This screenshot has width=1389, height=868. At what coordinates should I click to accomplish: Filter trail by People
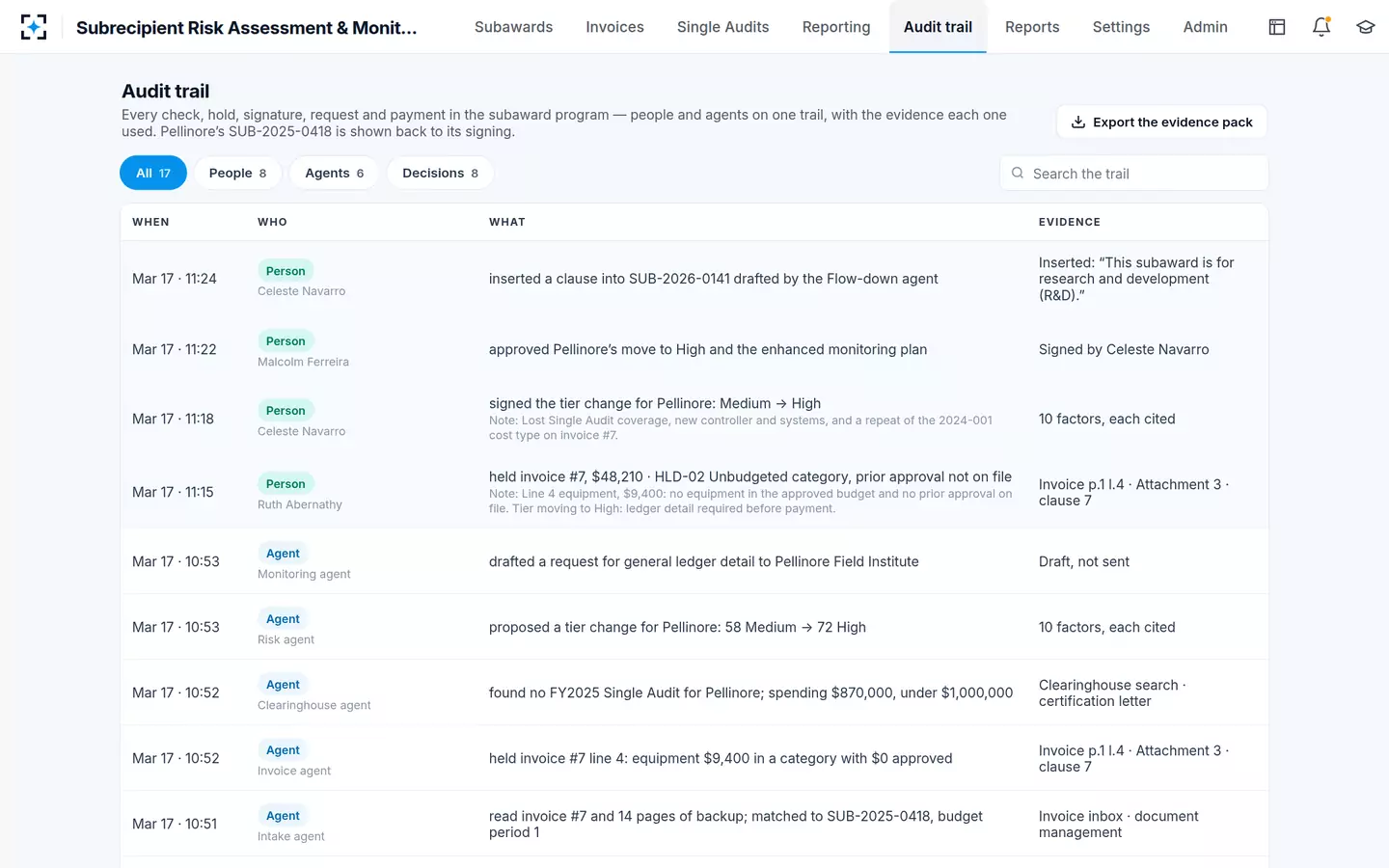tap(237, 173)
